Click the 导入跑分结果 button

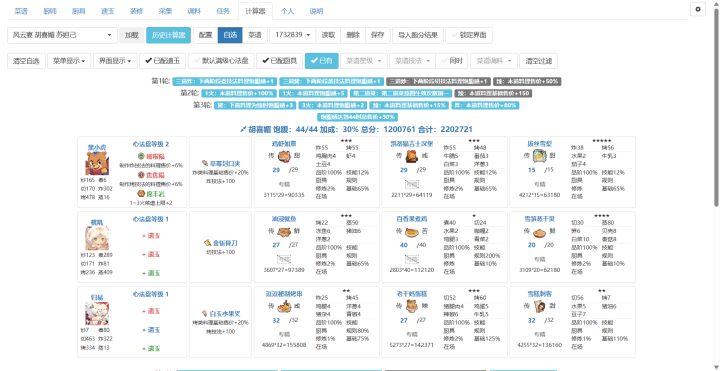418,35
